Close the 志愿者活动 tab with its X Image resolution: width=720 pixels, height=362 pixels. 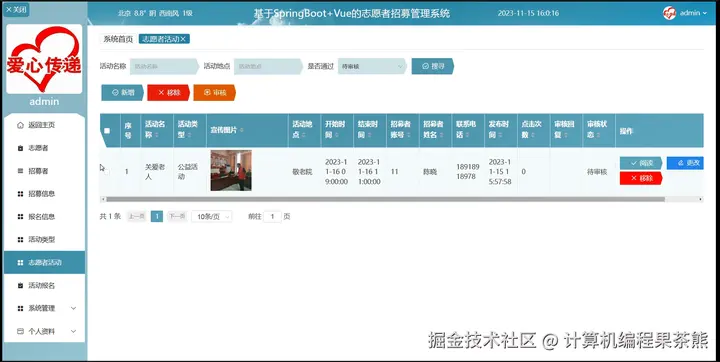[x=183, y=40]
